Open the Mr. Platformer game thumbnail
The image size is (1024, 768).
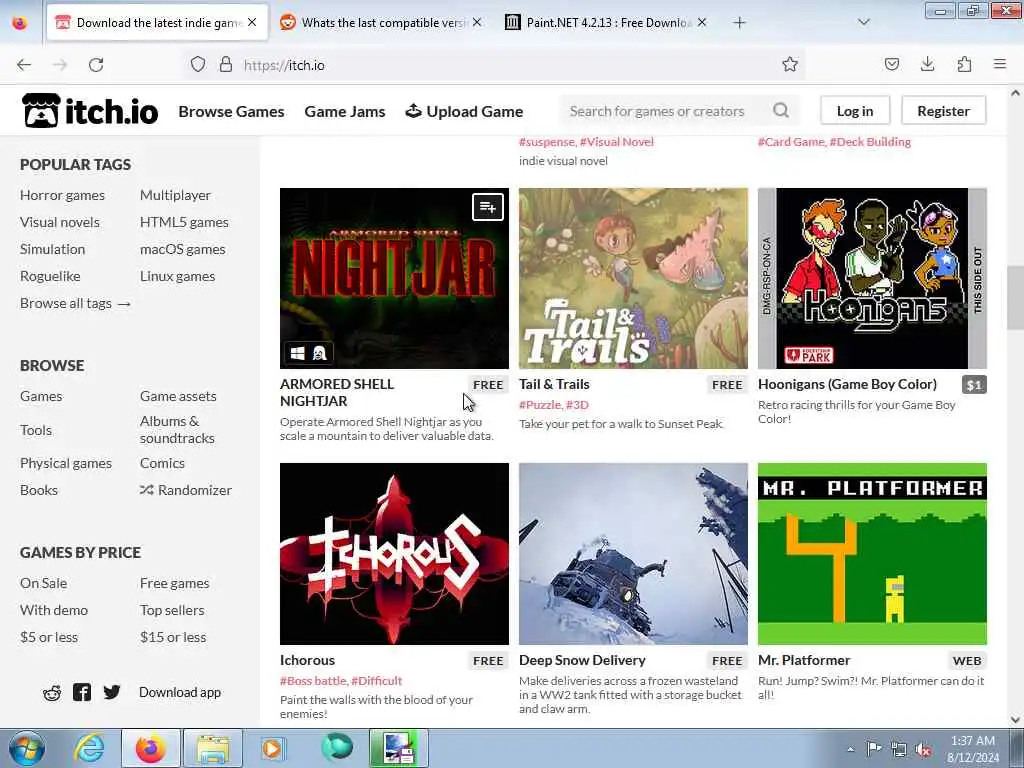click(x=872, y=554)
